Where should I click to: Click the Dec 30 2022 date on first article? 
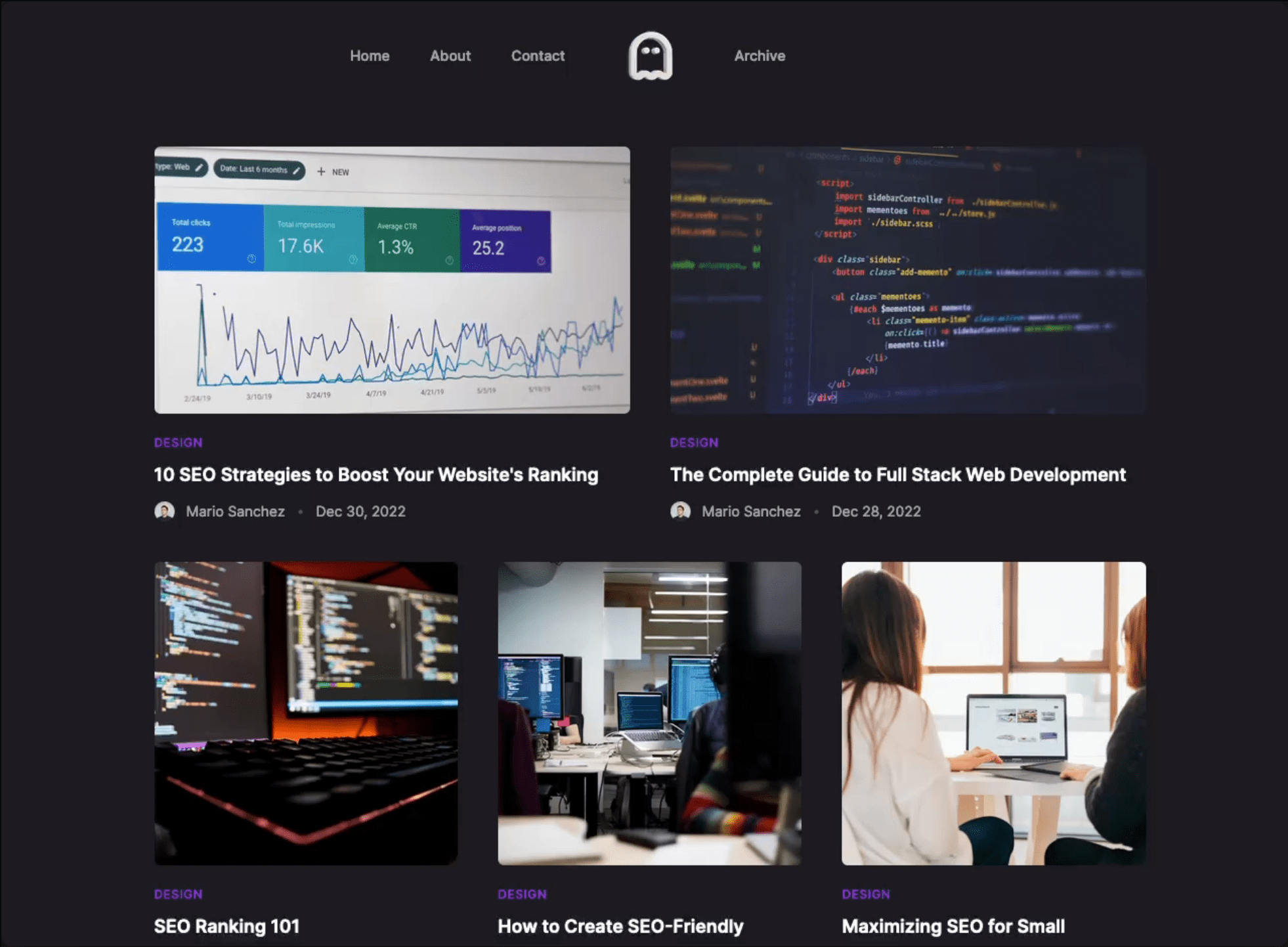coord(360,511)
